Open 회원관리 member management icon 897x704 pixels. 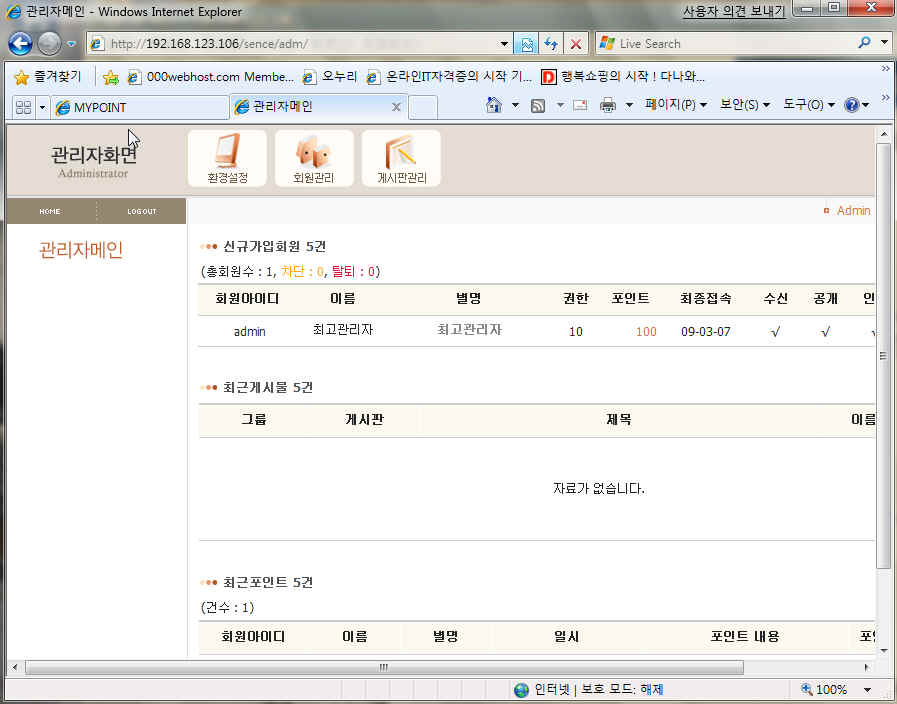click(x=313, y=158)
